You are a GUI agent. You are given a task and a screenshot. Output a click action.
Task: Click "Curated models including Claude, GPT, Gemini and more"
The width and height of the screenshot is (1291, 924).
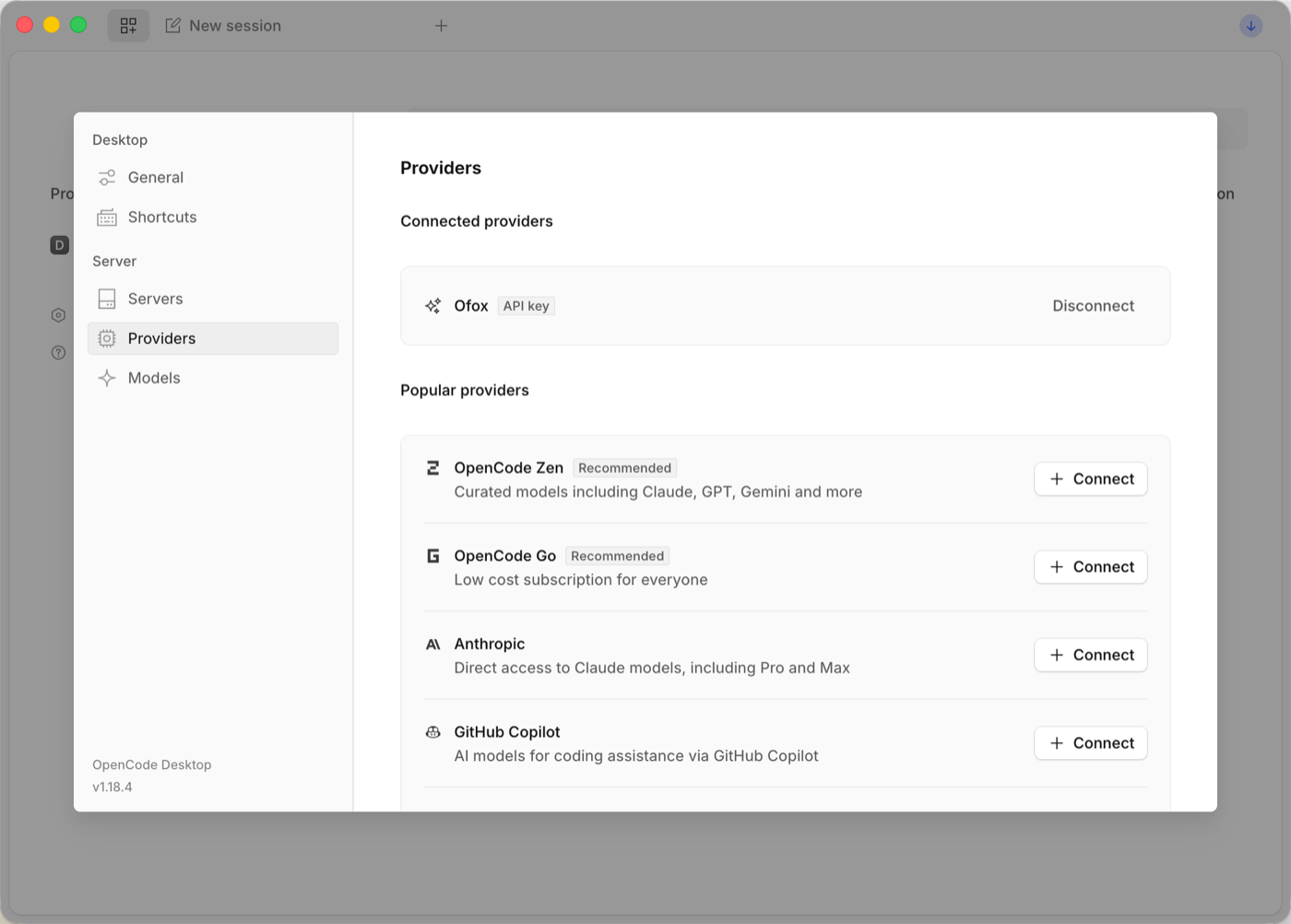tap(658, 492)
